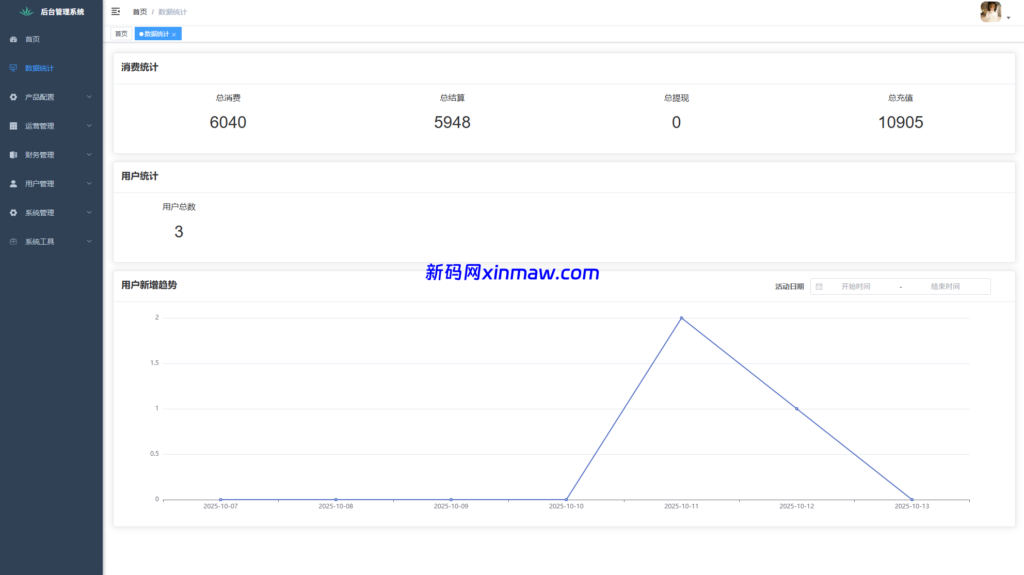The width and height of the screenshot is (1024, 575).
Task: Click the 用户新增趋势 chart heading
Action: 149,285
